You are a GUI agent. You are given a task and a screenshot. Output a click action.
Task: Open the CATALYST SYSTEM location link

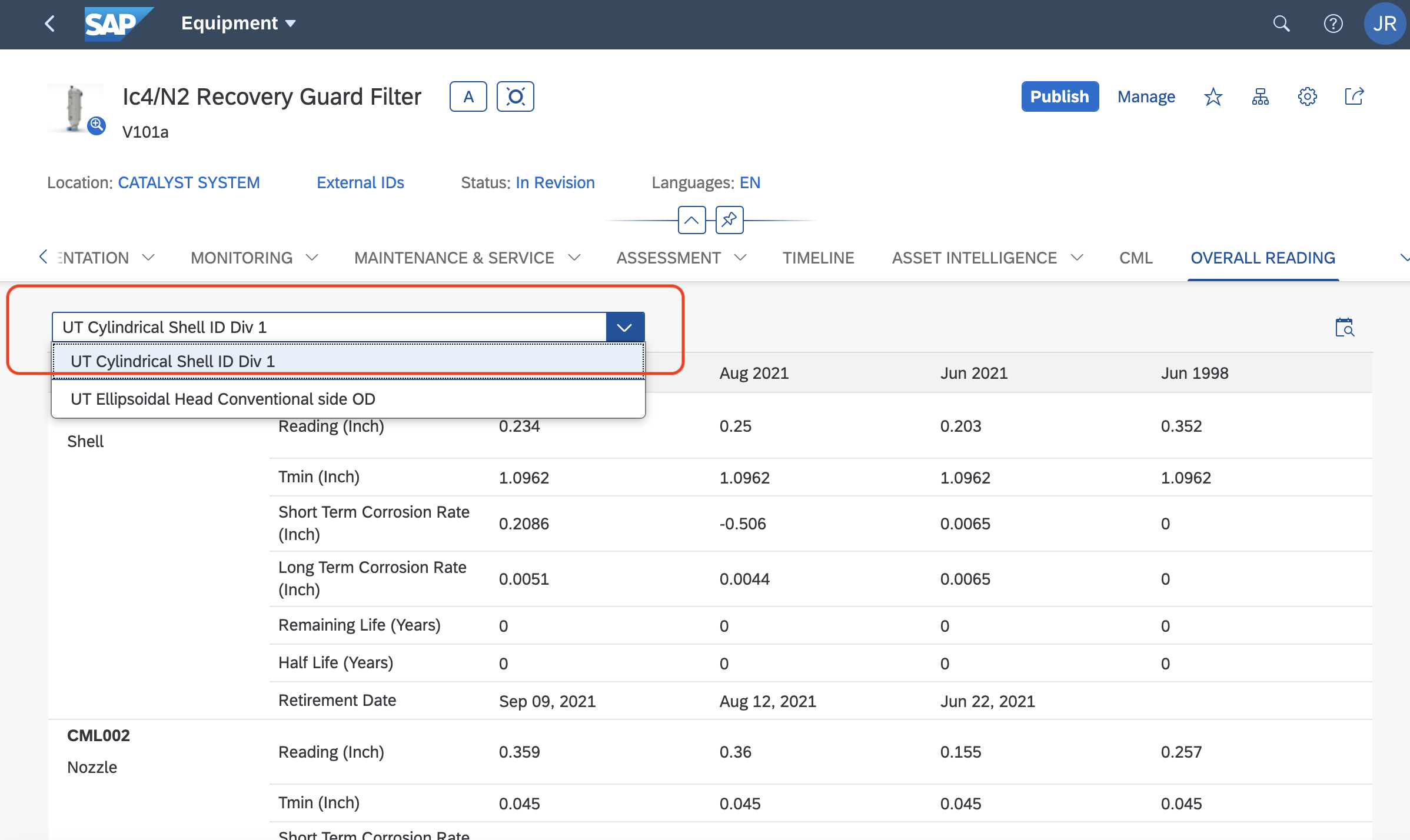[188, 183]
